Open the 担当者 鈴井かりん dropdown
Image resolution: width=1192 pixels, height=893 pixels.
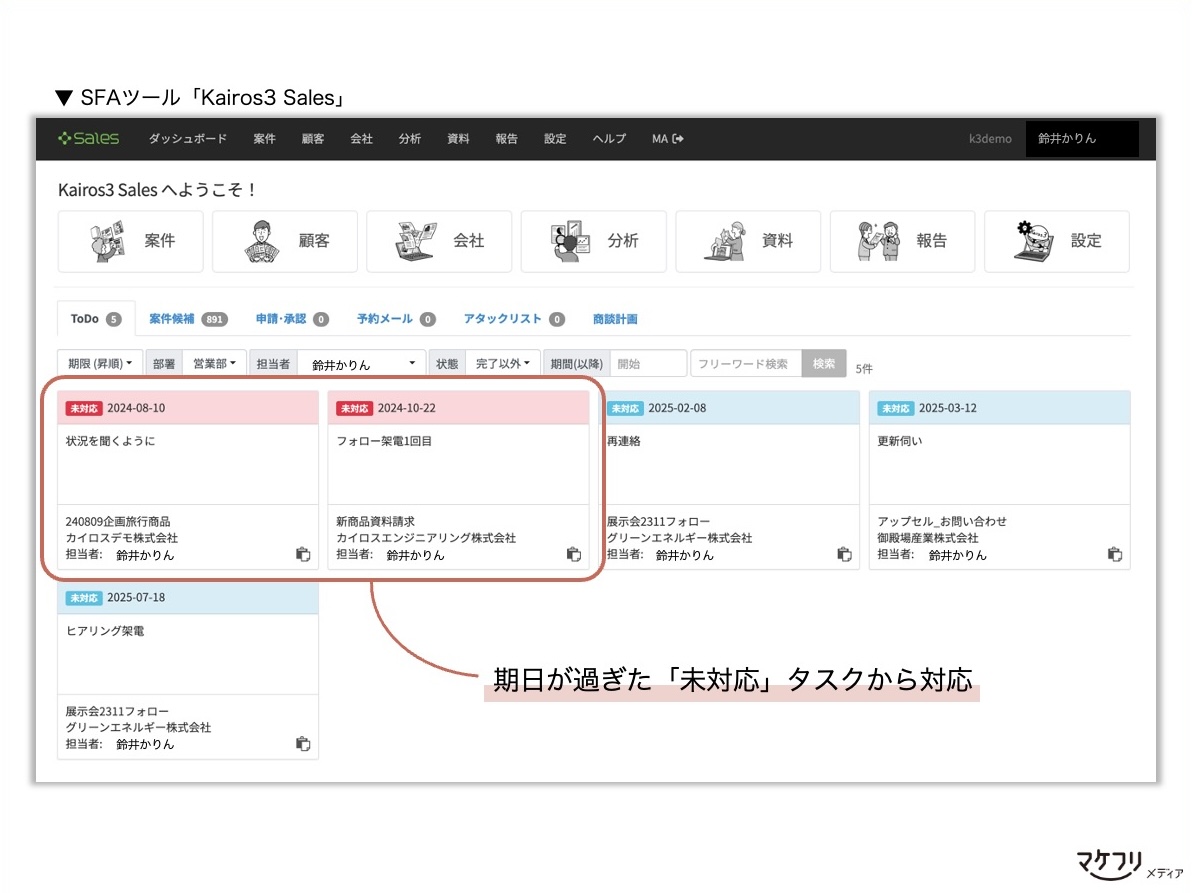361,363
